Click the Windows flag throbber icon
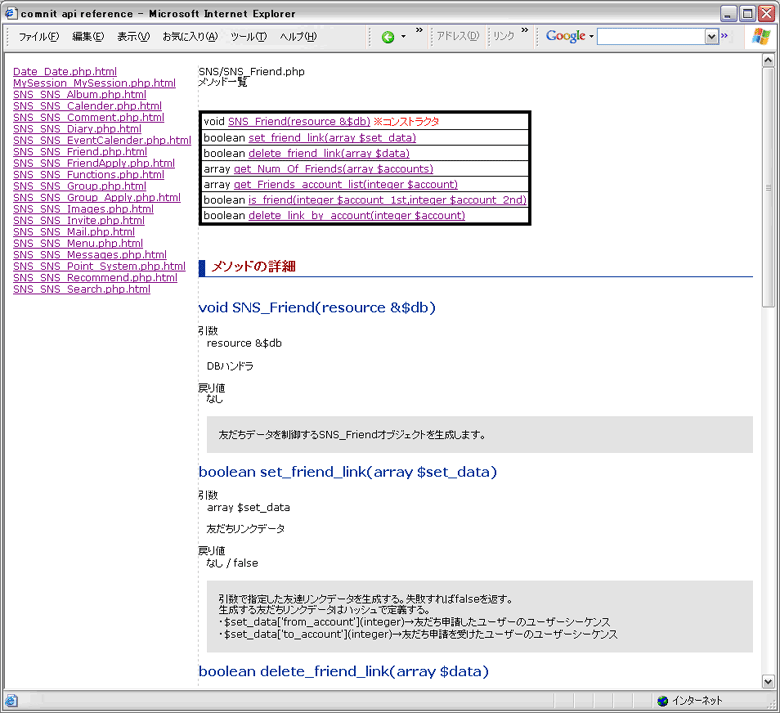The height and width of the screenshot is (713, 780). click(x=760, y=37)
